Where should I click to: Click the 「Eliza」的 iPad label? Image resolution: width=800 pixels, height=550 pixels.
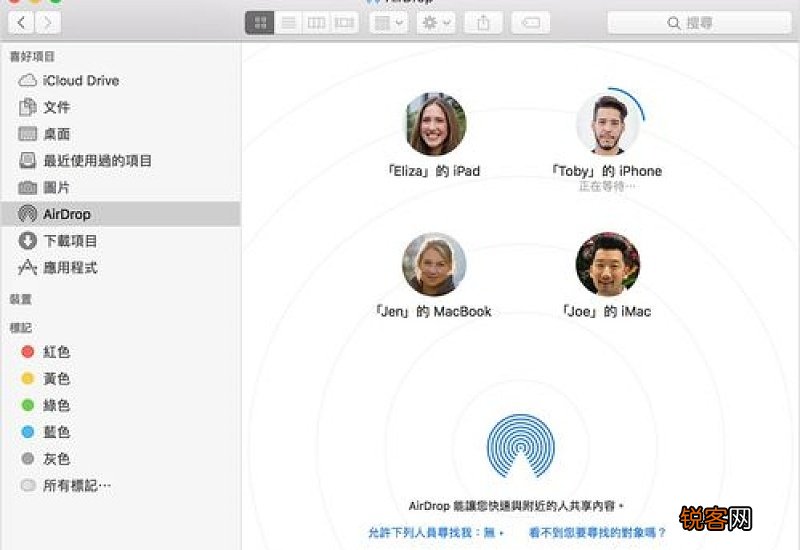434,171
